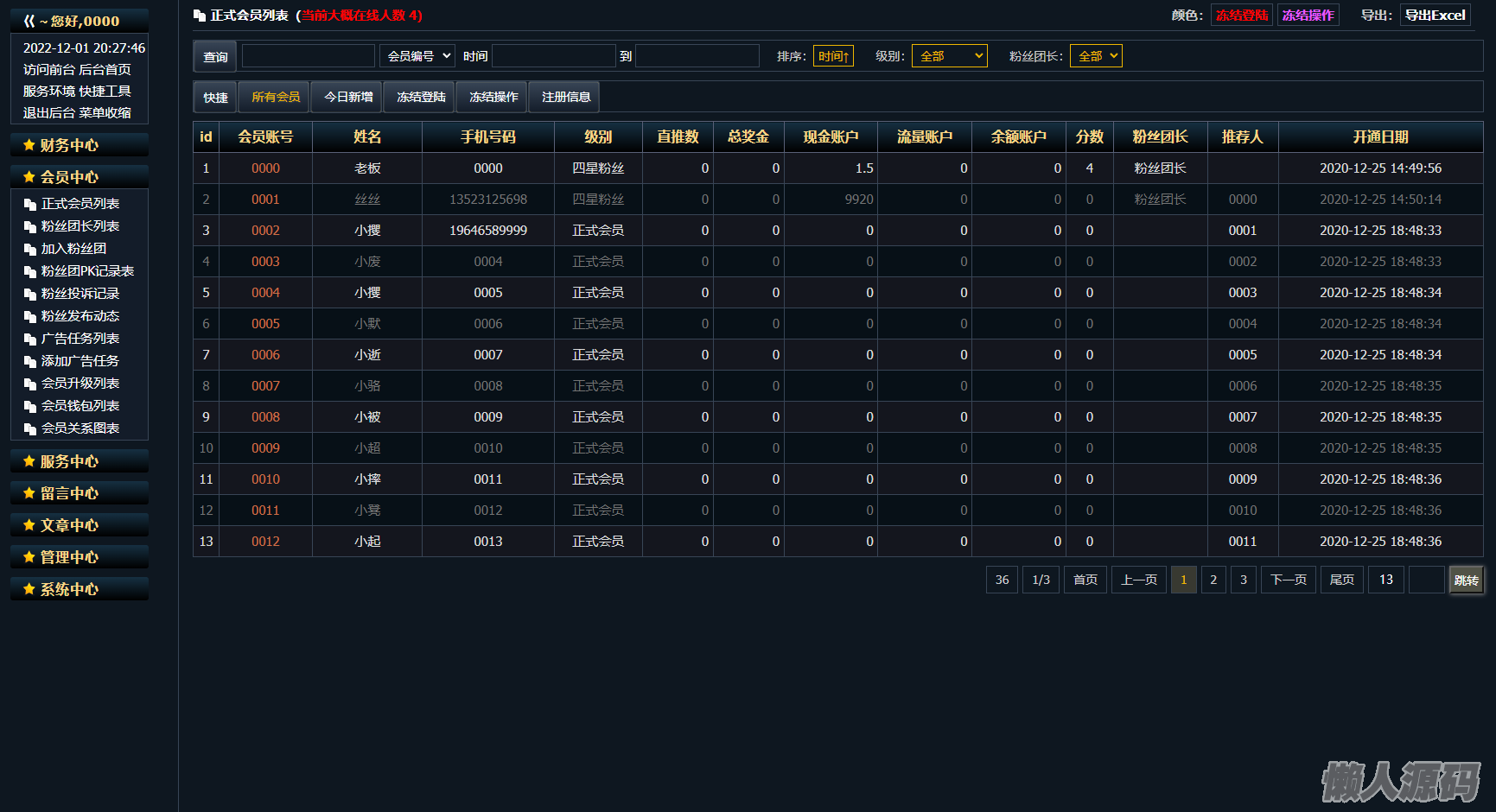Go to the 下一页 page

1288,580
